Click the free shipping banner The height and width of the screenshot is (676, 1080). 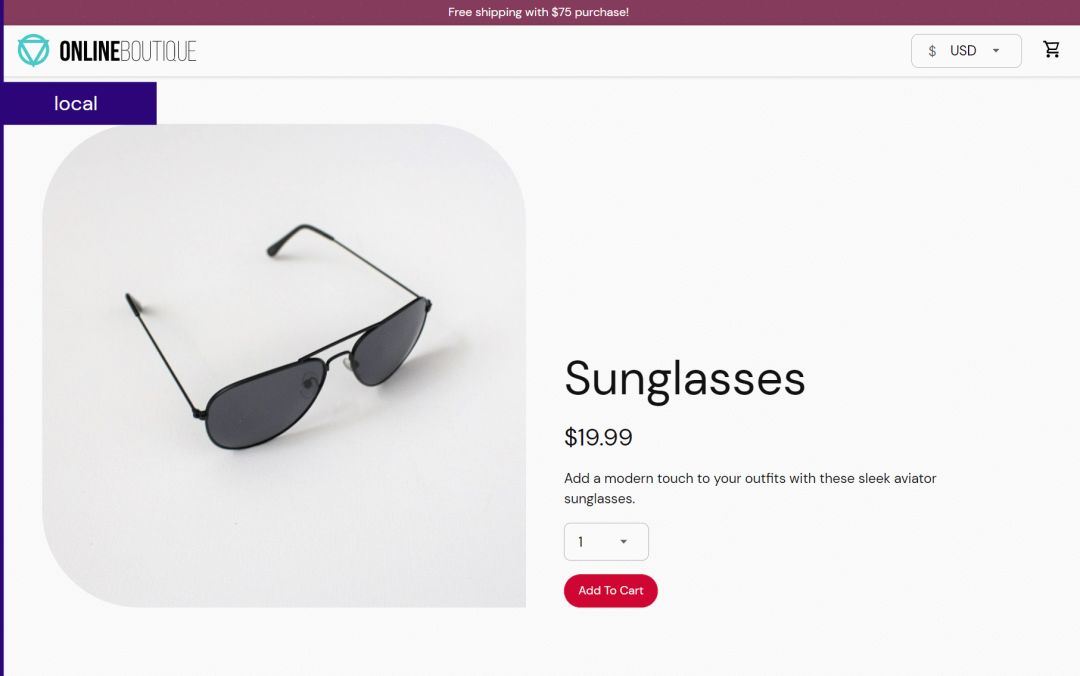click(x=540, y=12)
